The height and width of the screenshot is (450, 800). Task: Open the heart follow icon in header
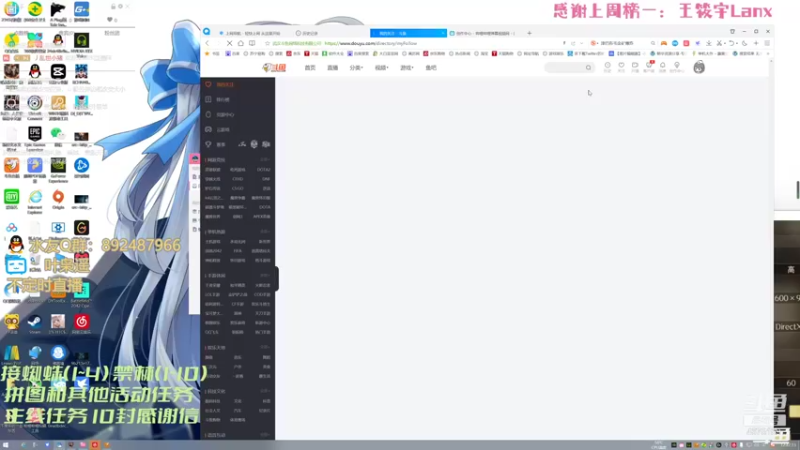pos(621,66)
